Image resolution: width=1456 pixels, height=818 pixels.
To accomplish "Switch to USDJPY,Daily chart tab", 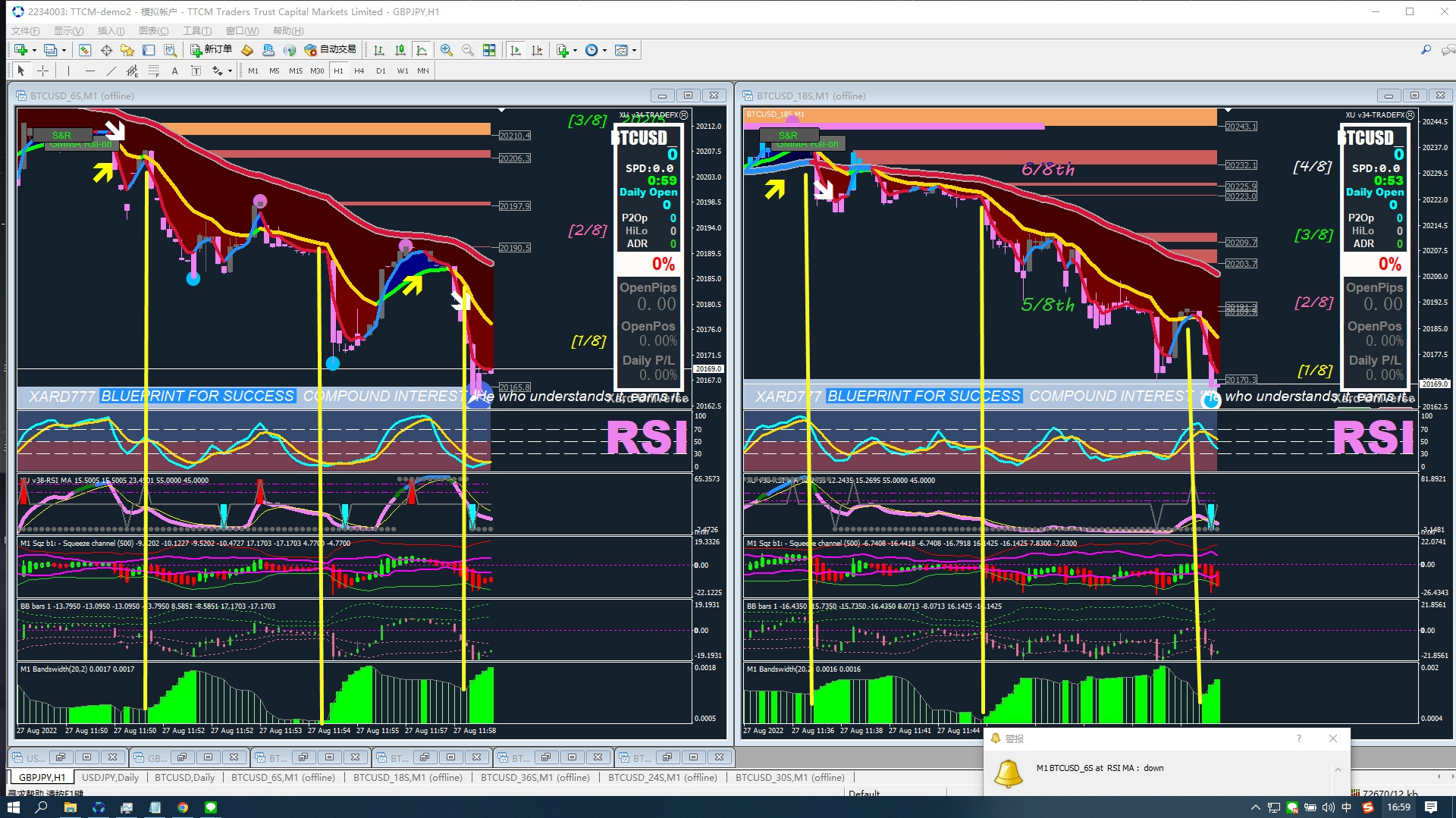I will point(110,777).
